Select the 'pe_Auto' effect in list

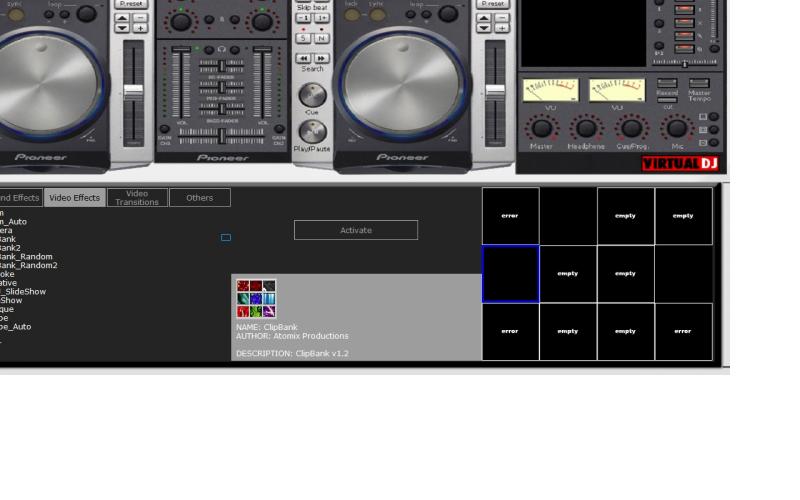coord(15,327)
